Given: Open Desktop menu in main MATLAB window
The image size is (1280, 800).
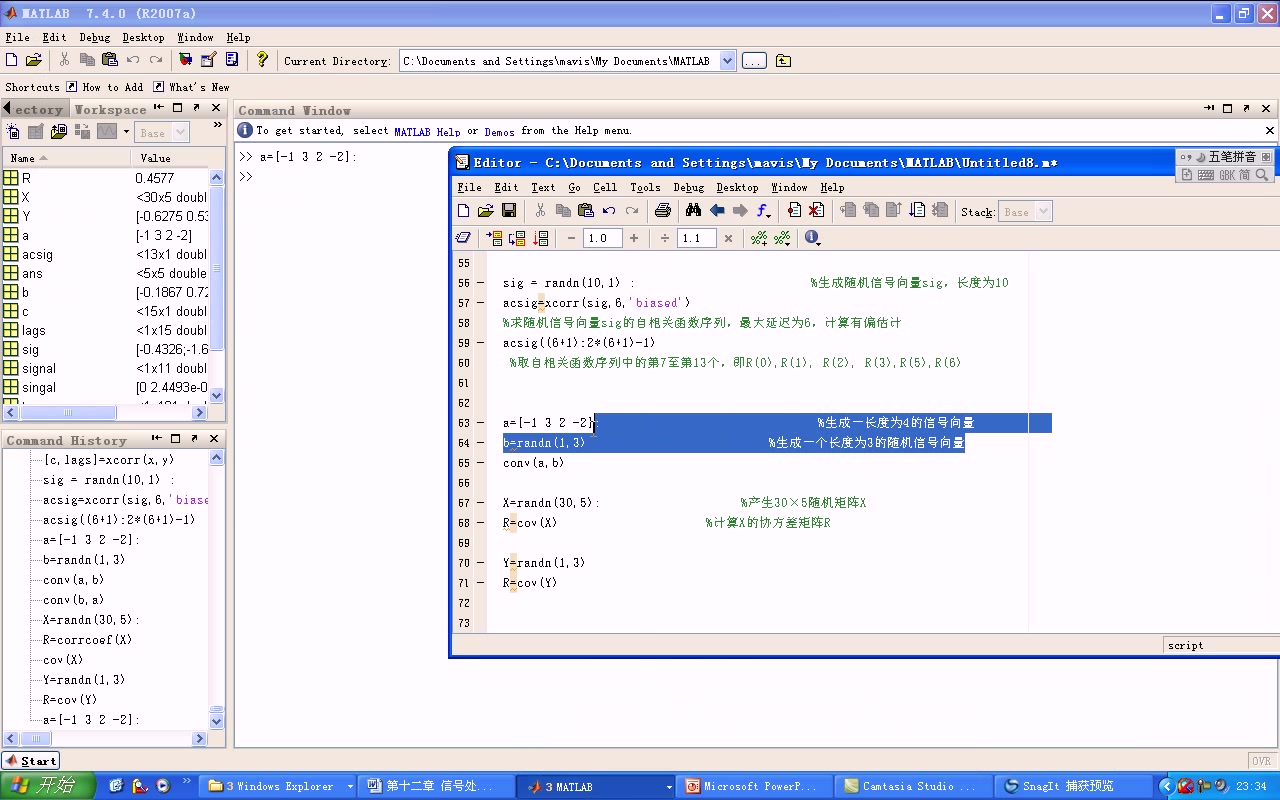Looking at the screenshot, I should pyautogui.click(x=143, y=37).
